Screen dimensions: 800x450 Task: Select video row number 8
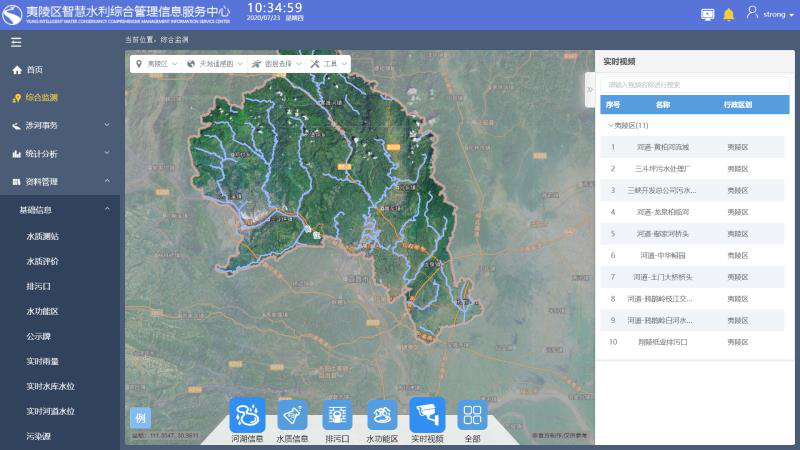(x=692, y=299)
